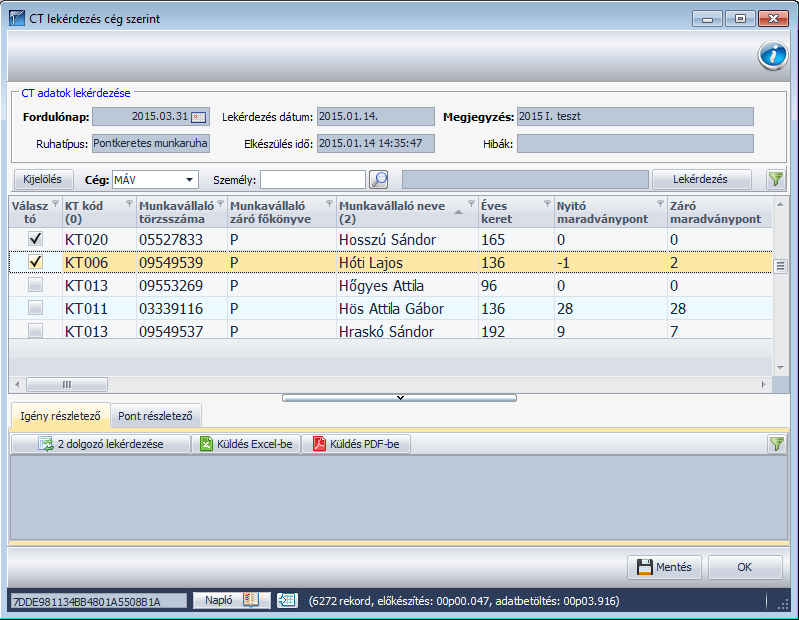Open the Éves keret column filter icon
The height and width of the screenshot is (620, 799).
click(547, 204)
